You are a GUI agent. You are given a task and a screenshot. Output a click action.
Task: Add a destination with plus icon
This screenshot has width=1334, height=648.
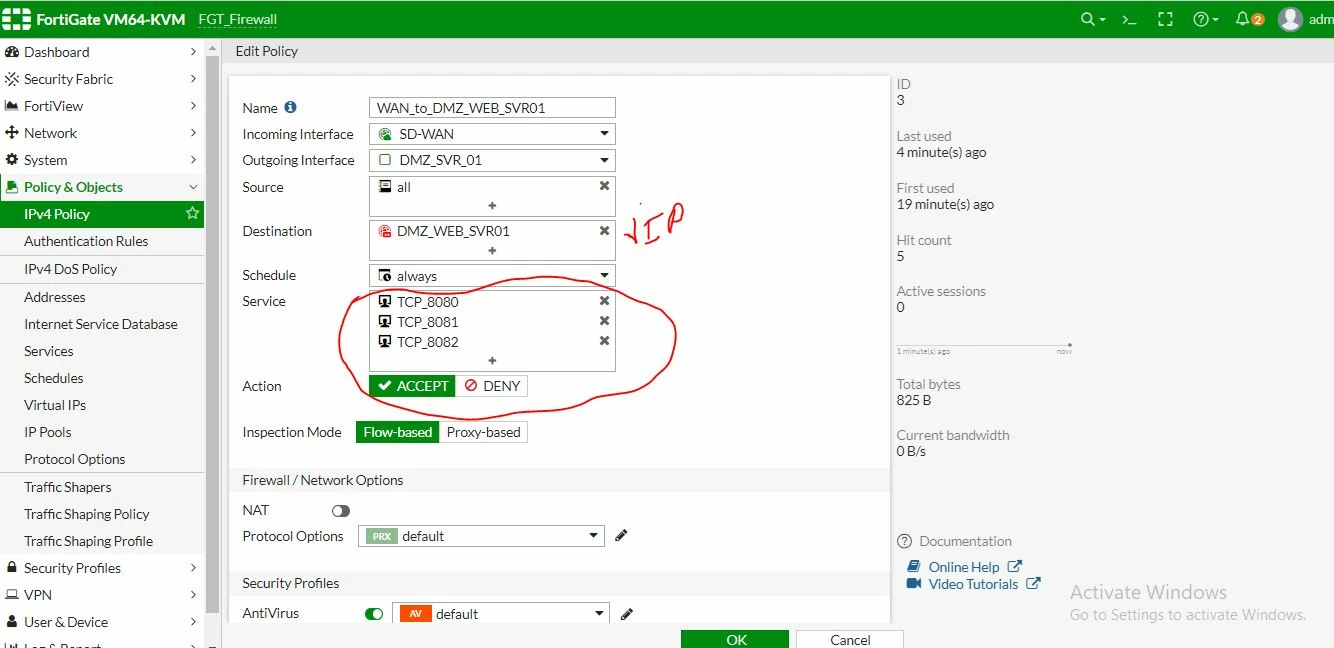492,251
